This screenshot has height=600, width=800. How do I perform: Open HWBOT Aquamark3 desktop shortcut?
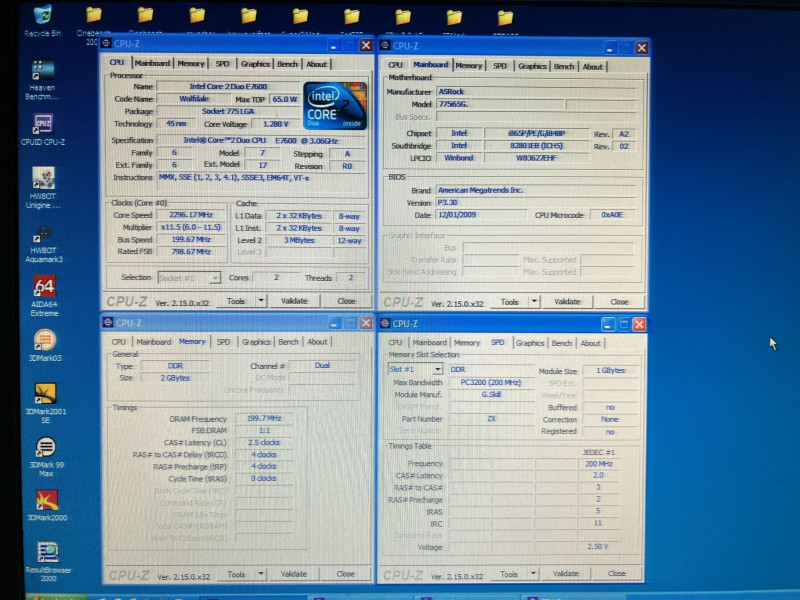coord(43,244)
